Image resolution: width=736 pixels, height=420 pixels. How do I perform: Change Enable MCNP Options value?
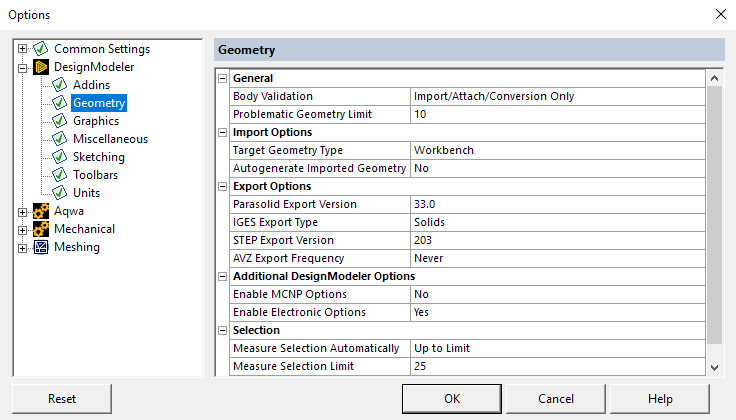(557, 294)
